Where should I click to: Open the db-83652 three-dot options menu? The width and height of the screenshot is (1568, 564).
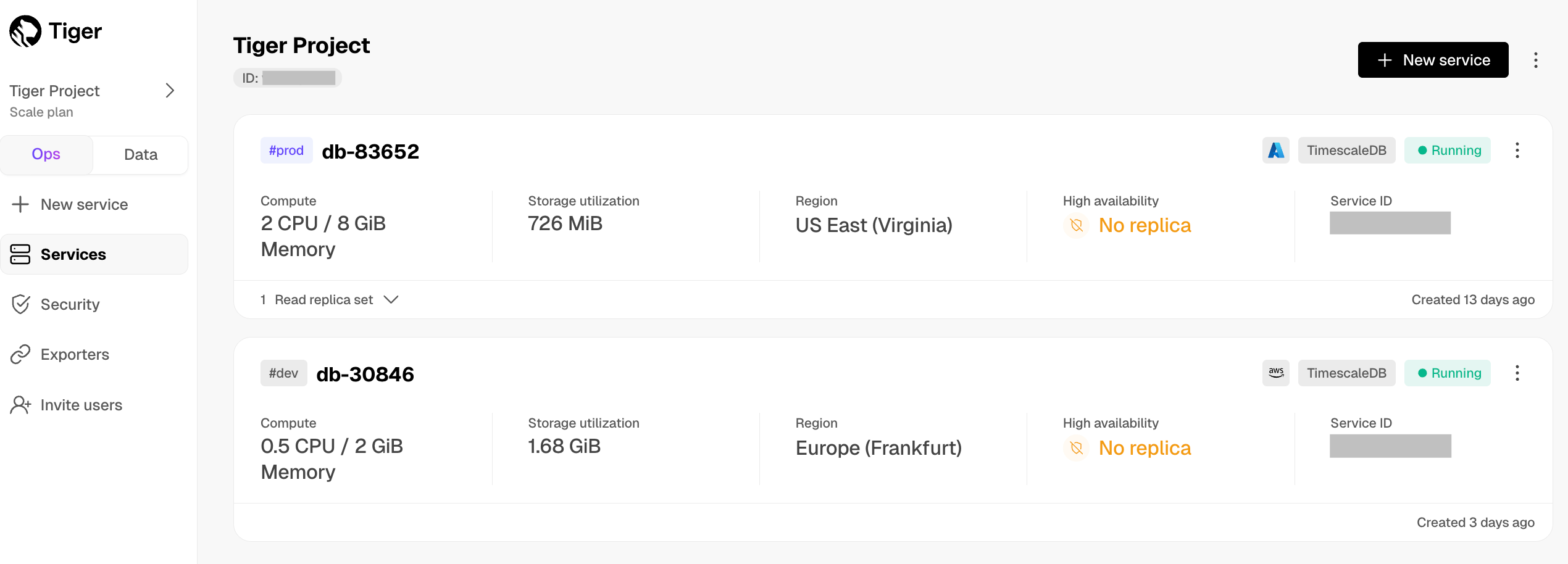tap(1517, 151)
